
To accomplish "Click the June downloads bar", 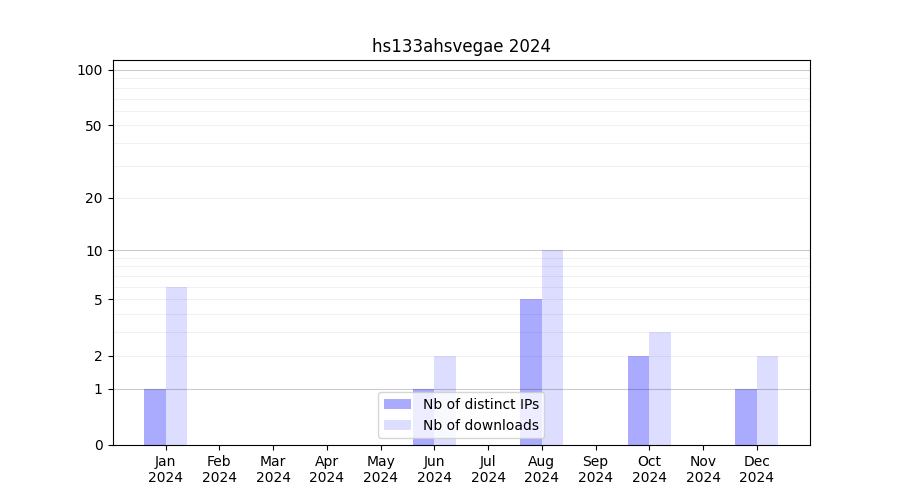I will (x=445, y=374).
